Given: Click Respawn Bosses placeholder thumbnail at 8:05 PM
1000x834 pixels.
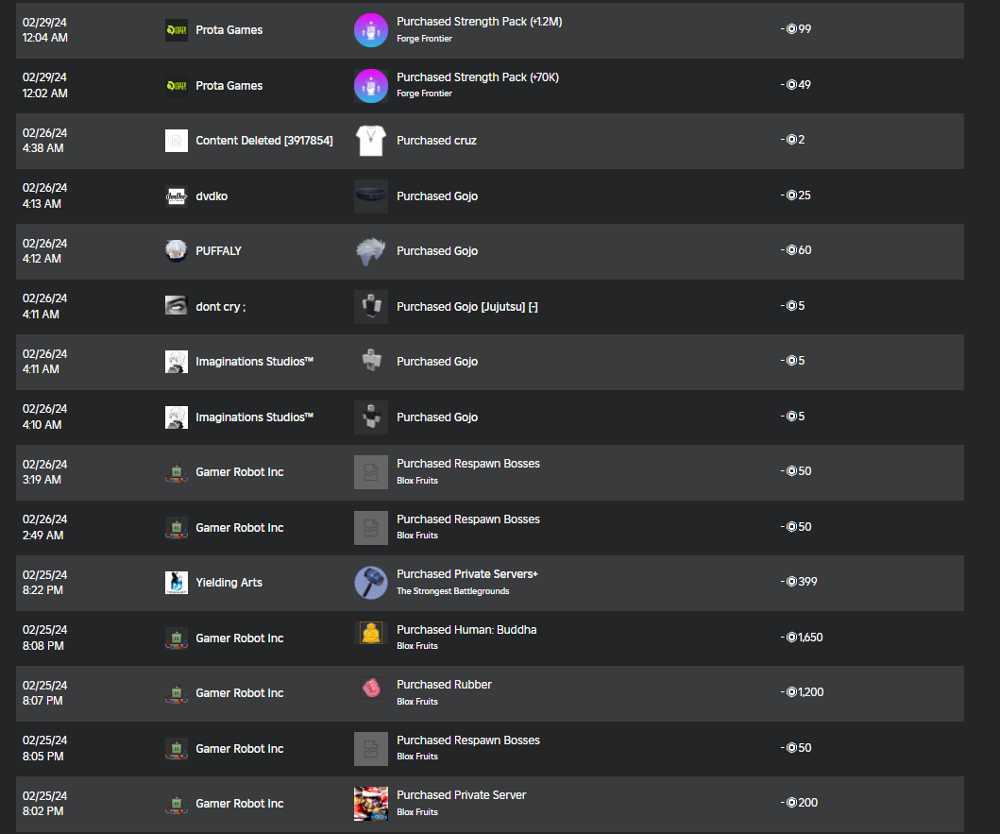Looking at the screenshot, I should (x=371, y=749).
